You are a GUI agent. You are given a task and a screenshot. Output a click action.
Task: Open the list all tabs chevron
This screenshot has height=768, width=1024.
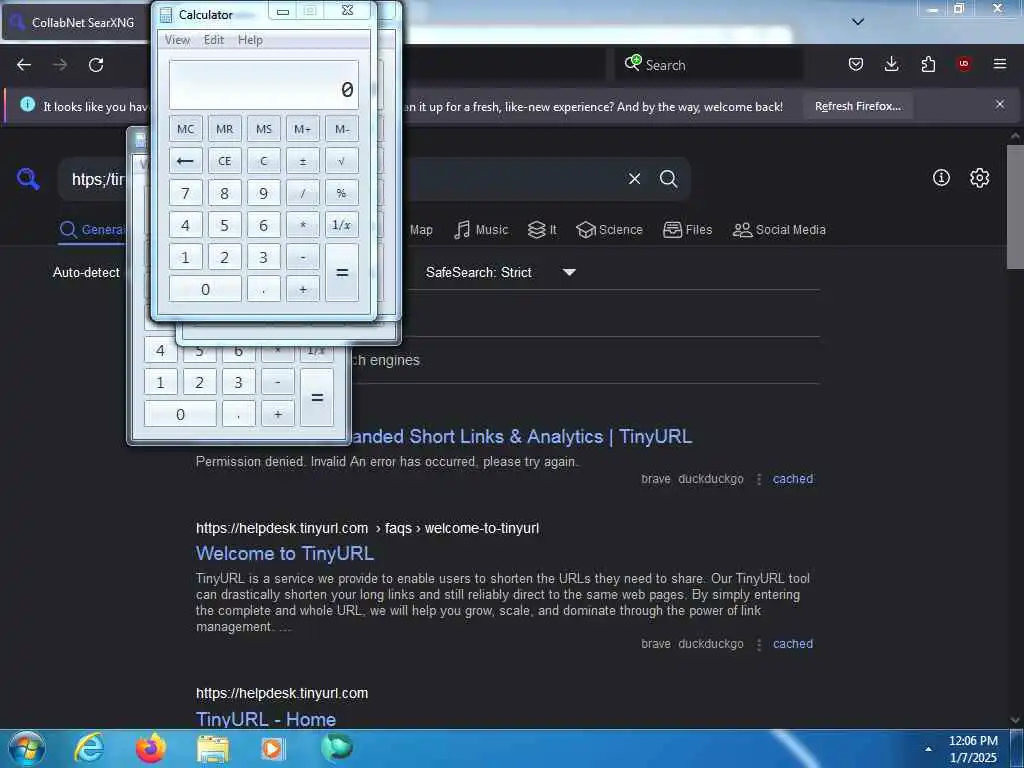(x=858, y=22)
